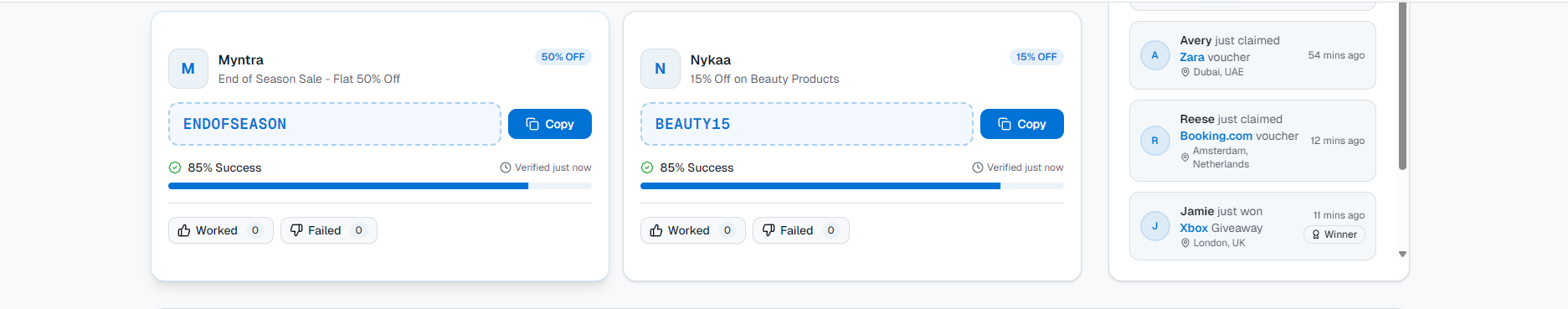Copy the BEAUTY15 Nykaa code
The image size is (1568, 309).
pos(1022,124)
